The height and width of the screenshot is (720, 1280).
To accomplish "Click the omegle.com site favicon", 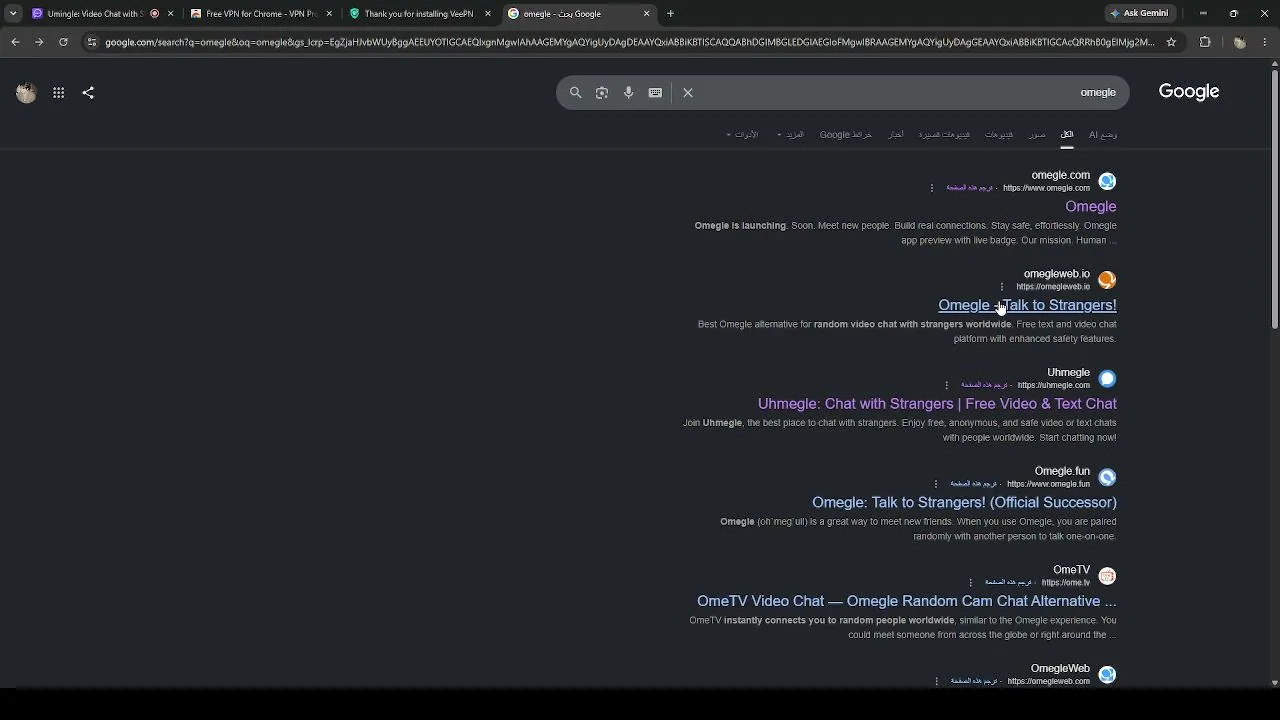I will pyautogui.click(x=1107, y=181).
